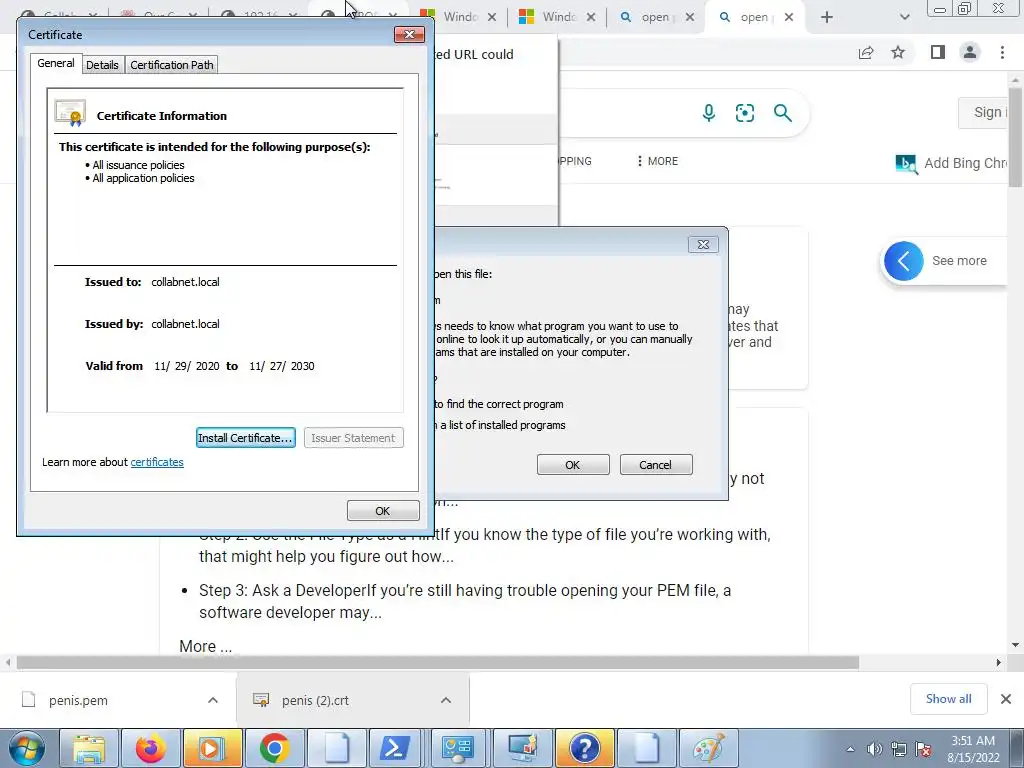Click the horizontal page scrollbar thumb

point(438,662)
